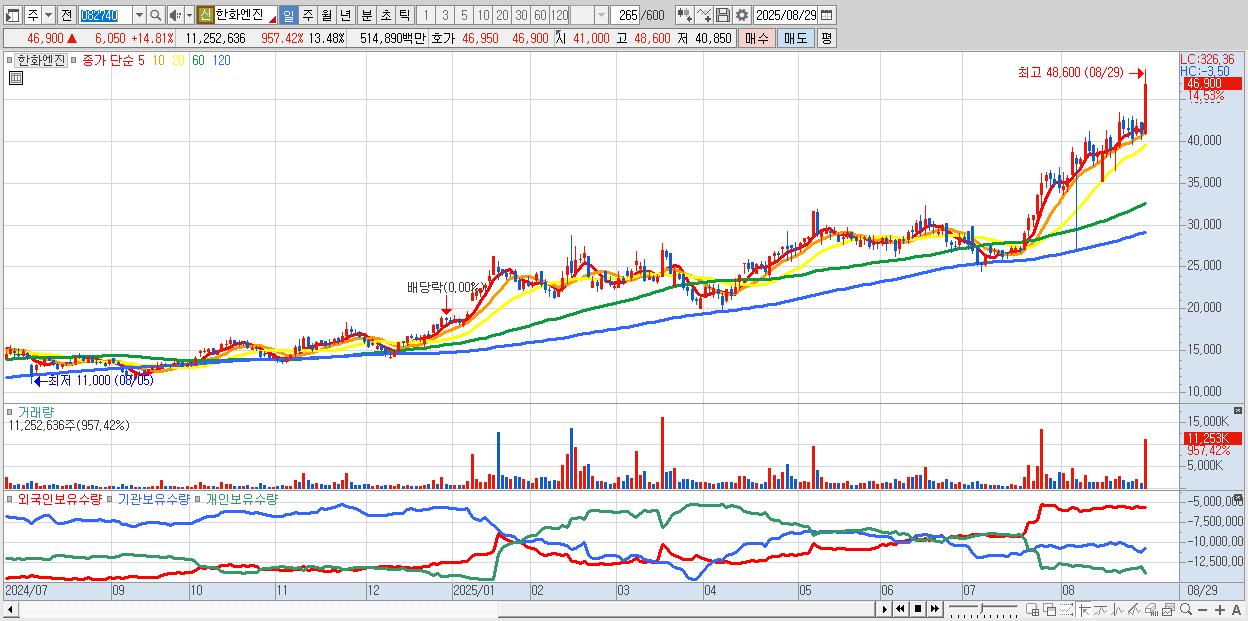Close the volume panel with corner x
The image size is (1248, 621).
1238,411
